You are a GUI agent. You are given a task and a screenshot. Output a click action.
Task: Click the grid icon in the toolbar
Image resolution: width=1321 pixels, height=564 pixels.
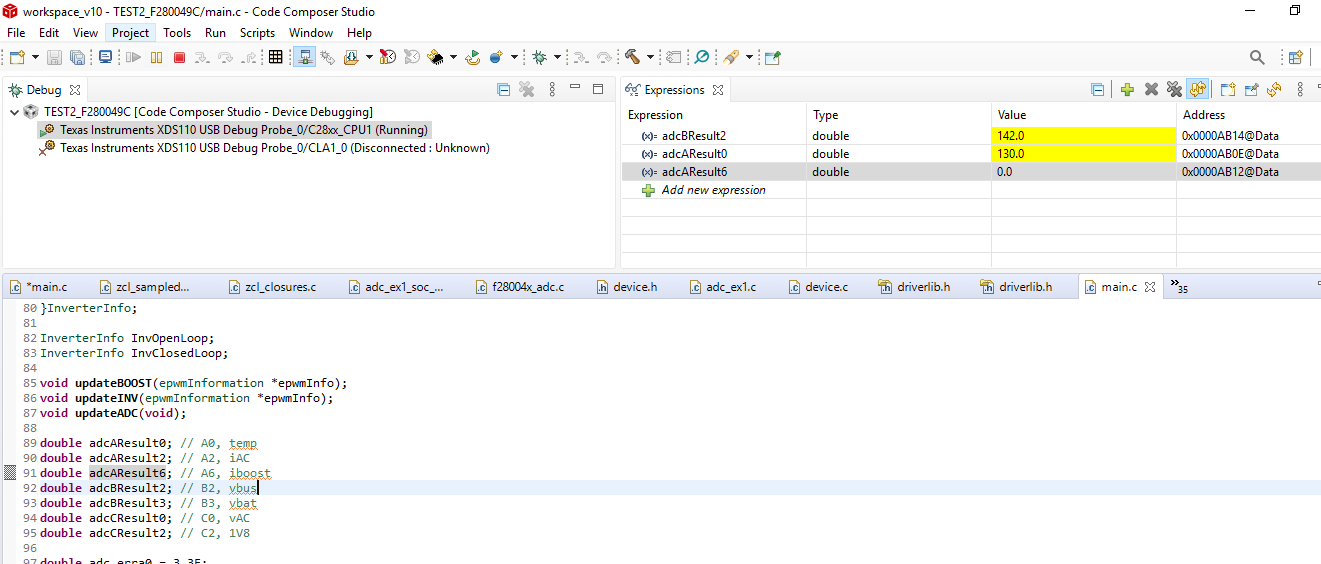click(x=275, y=57)
